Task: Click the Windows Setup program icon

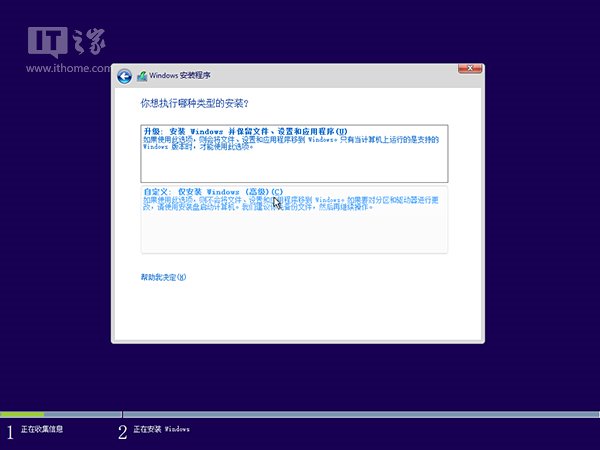Action: click(x=141, y=76)
